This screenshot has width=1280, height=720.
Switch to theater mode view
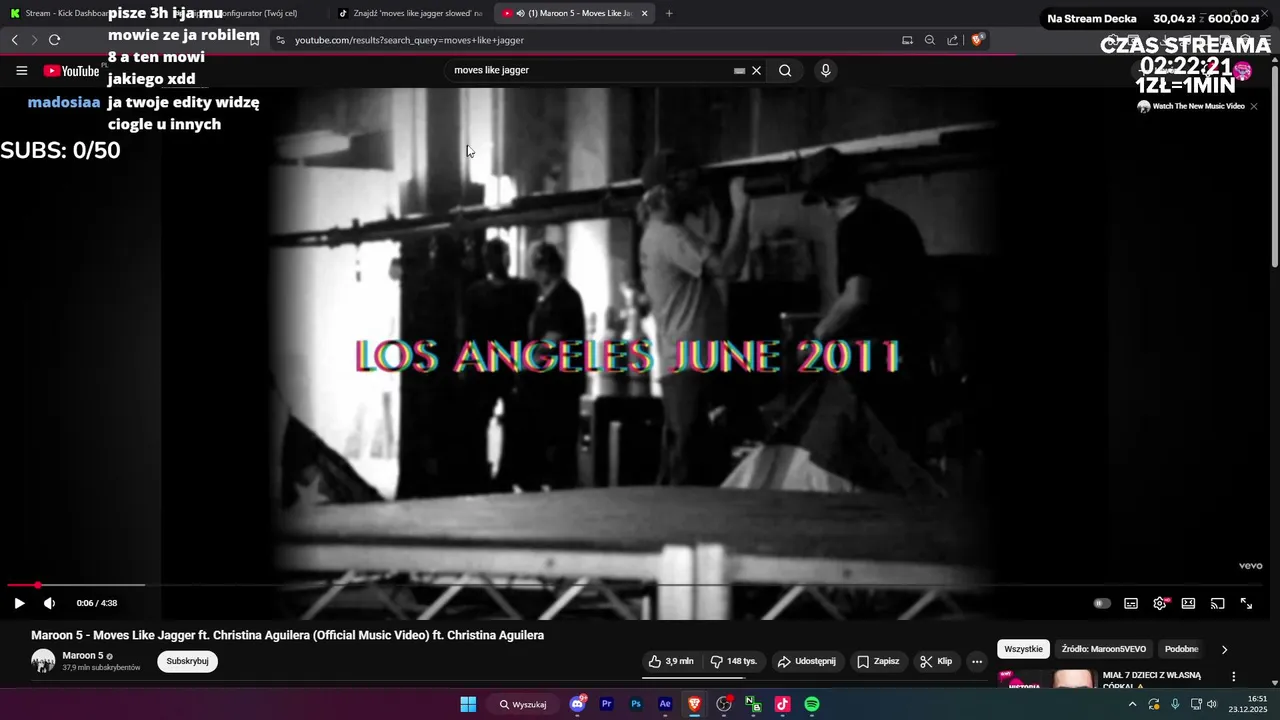point(1188,603)
